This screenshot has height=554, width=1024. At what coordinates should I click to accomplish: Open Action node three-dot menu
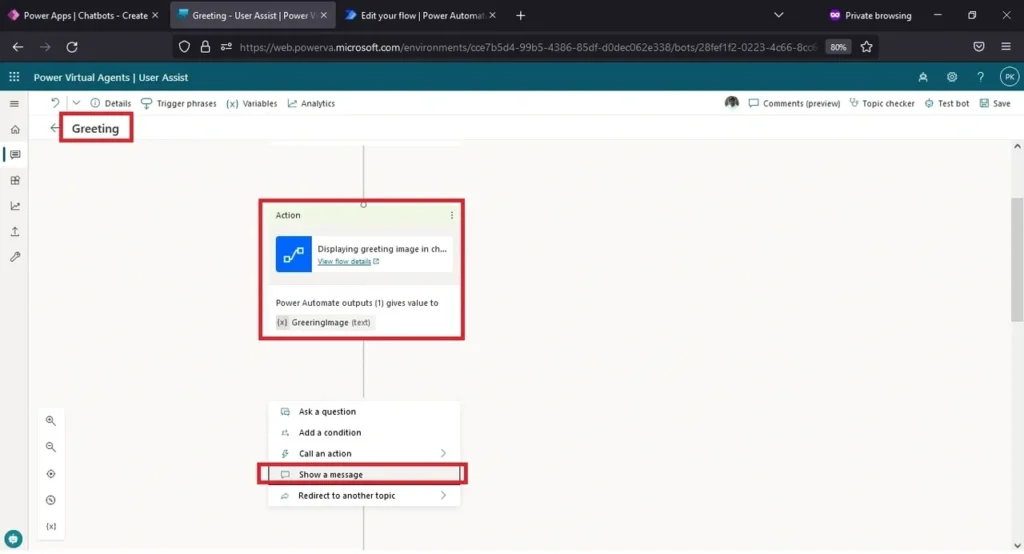click(x=451, y=215)
